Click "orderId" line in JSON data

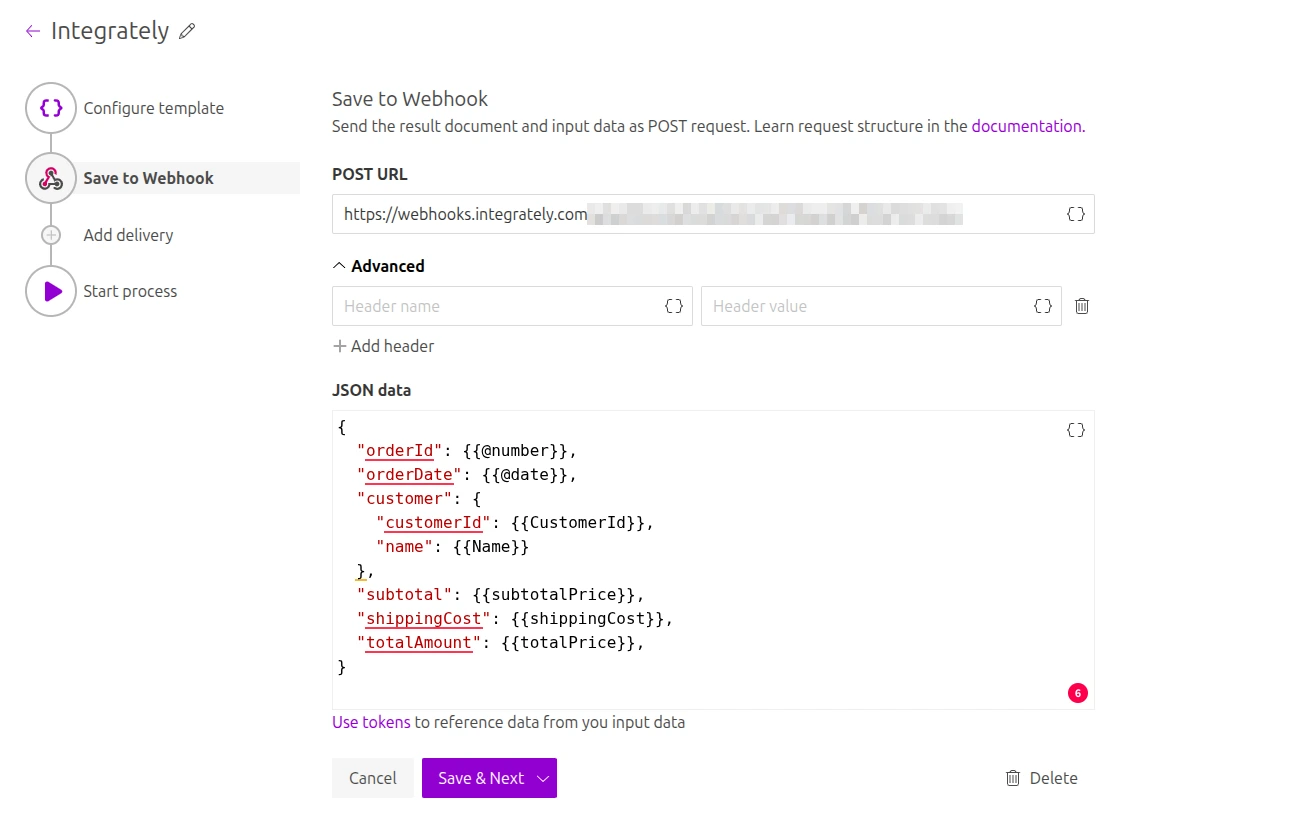467,451
